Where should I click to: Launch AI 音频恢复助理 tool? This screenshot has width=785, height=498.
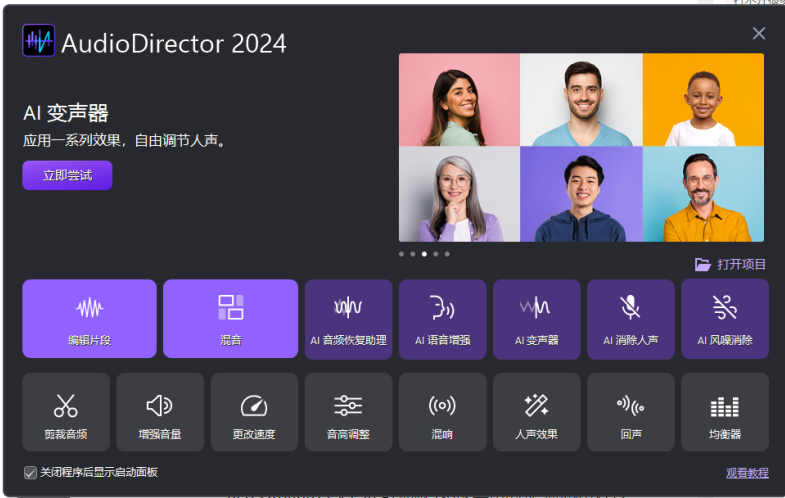[348, 319]
